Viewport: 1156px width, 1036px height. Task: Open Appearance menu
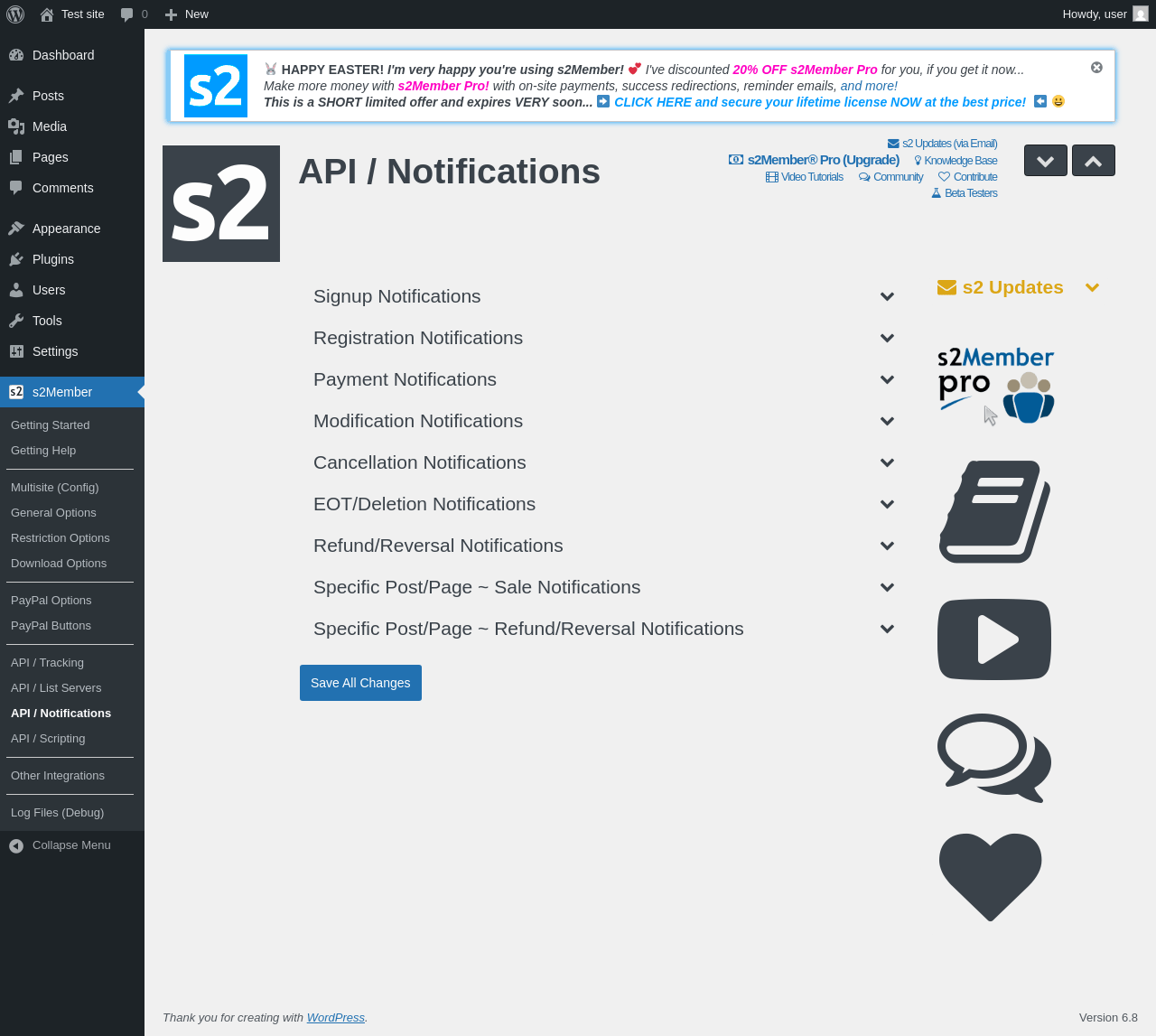coord(72,229)
